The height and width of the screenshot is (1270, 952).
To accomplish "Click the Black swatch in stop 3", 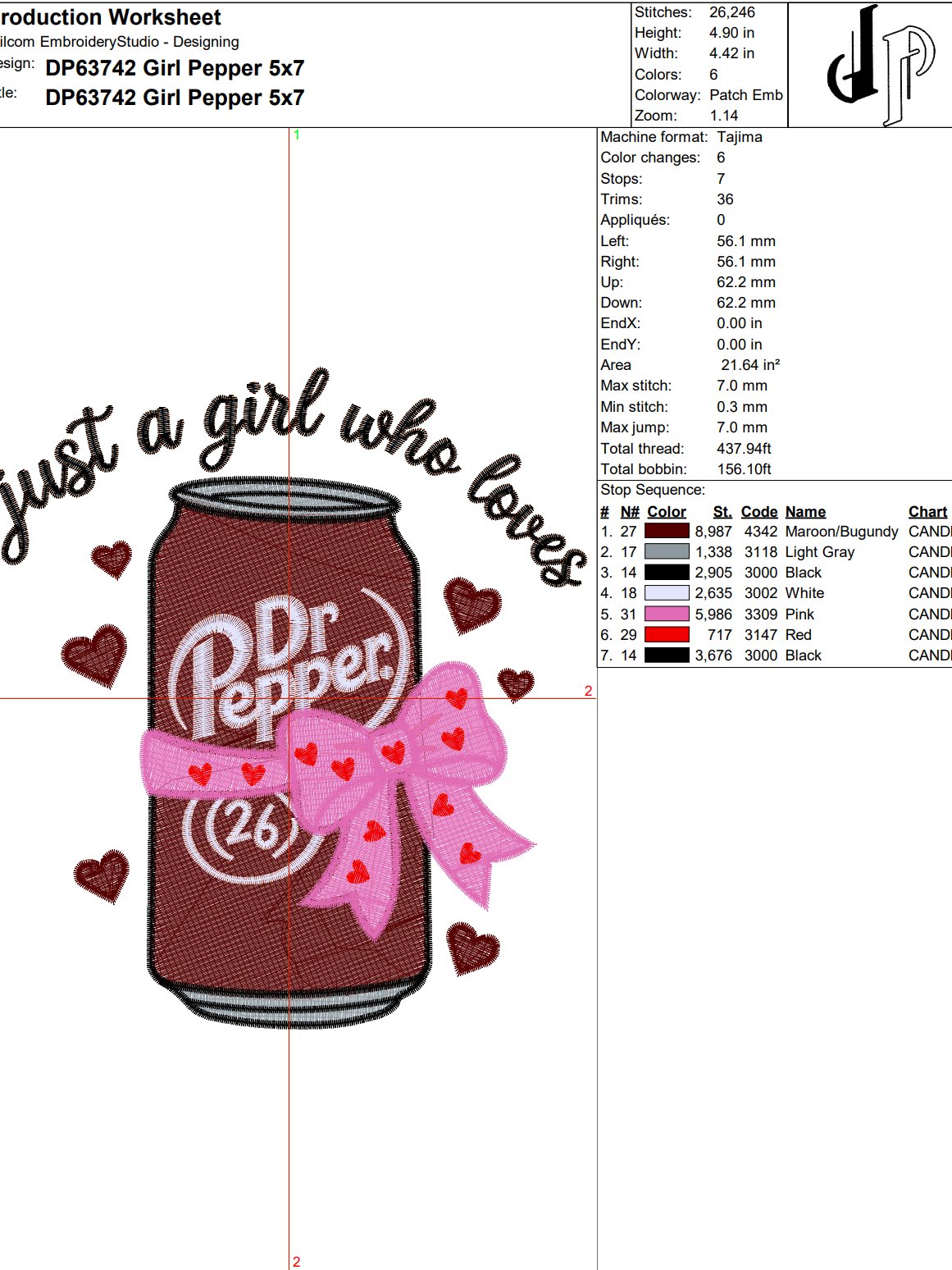I will click(x=667, y=572).
